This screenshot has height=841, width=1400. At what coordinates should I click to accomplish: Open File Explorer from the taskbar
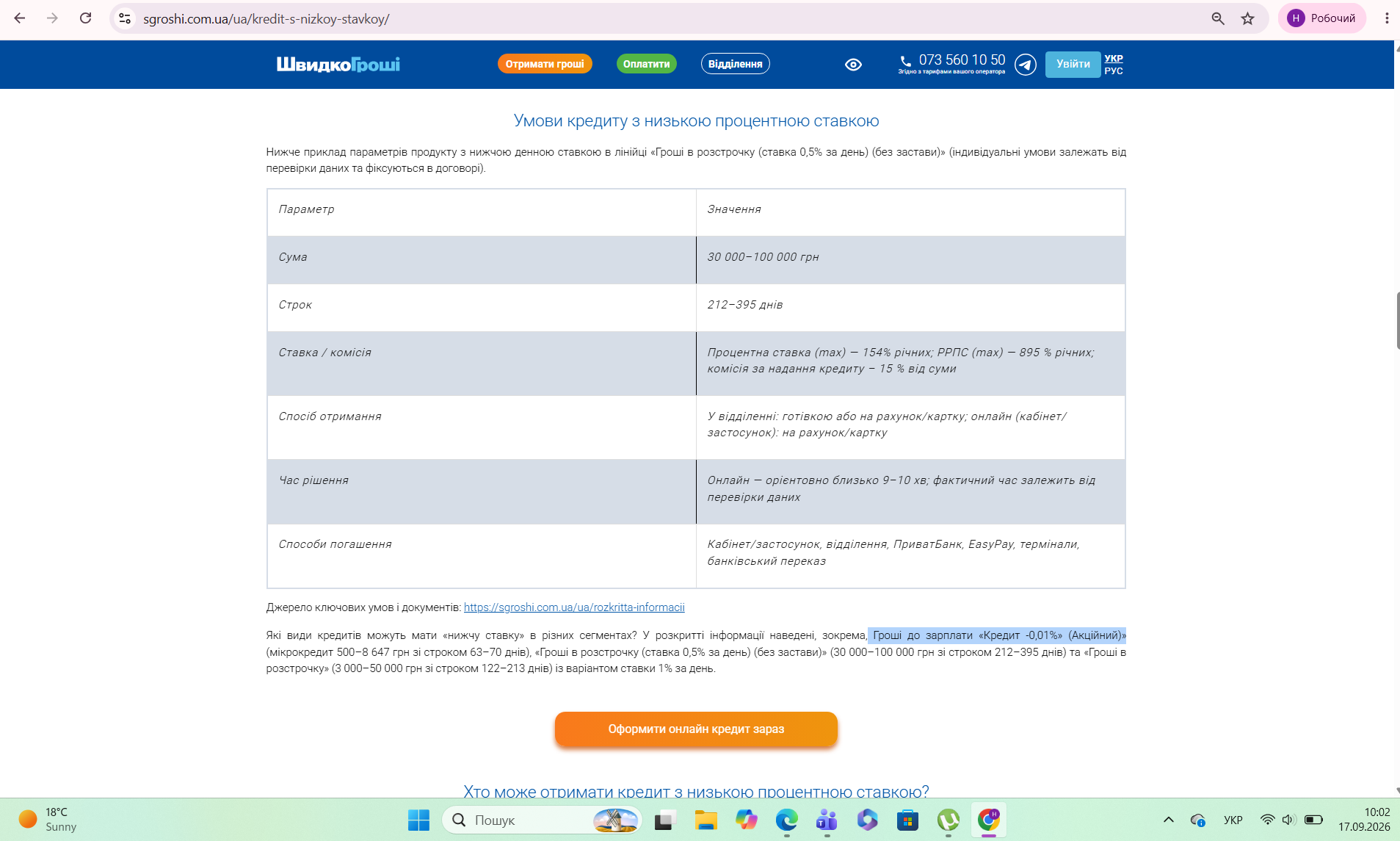(x=706, y=820)
